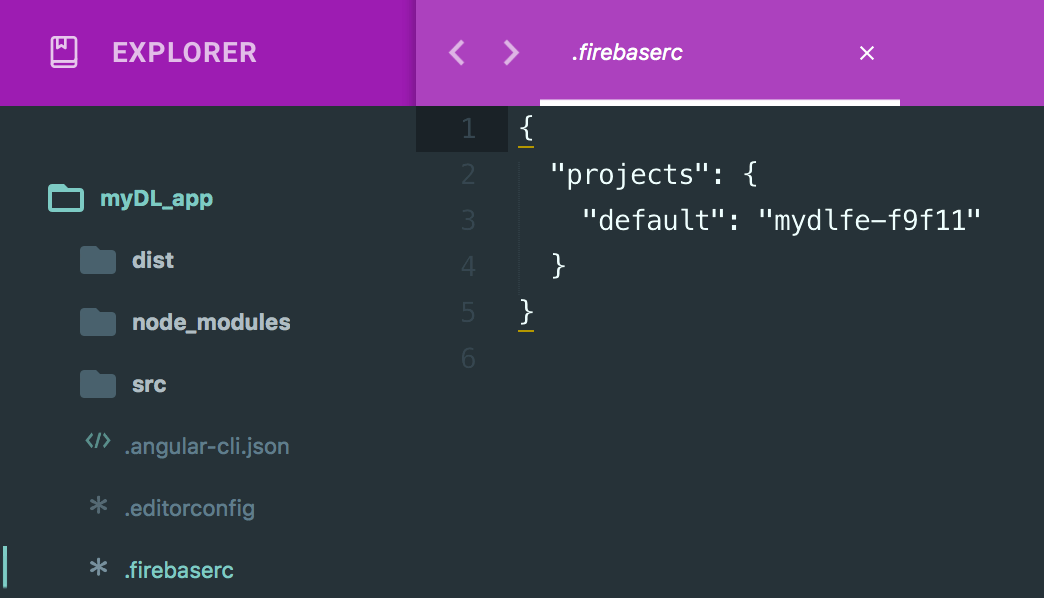Click the dist folder icon
Viewport: 1044px width, 598px height.
pyautogui.click(x=98, y=260)
